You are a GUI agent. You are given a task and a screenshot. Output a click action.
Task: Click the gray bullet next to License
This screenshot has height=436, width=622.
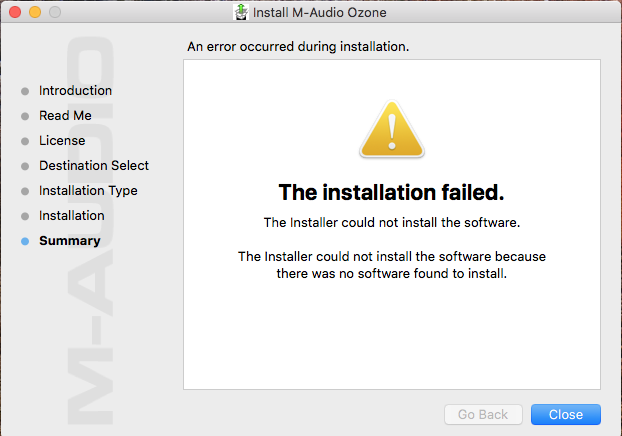25,141
